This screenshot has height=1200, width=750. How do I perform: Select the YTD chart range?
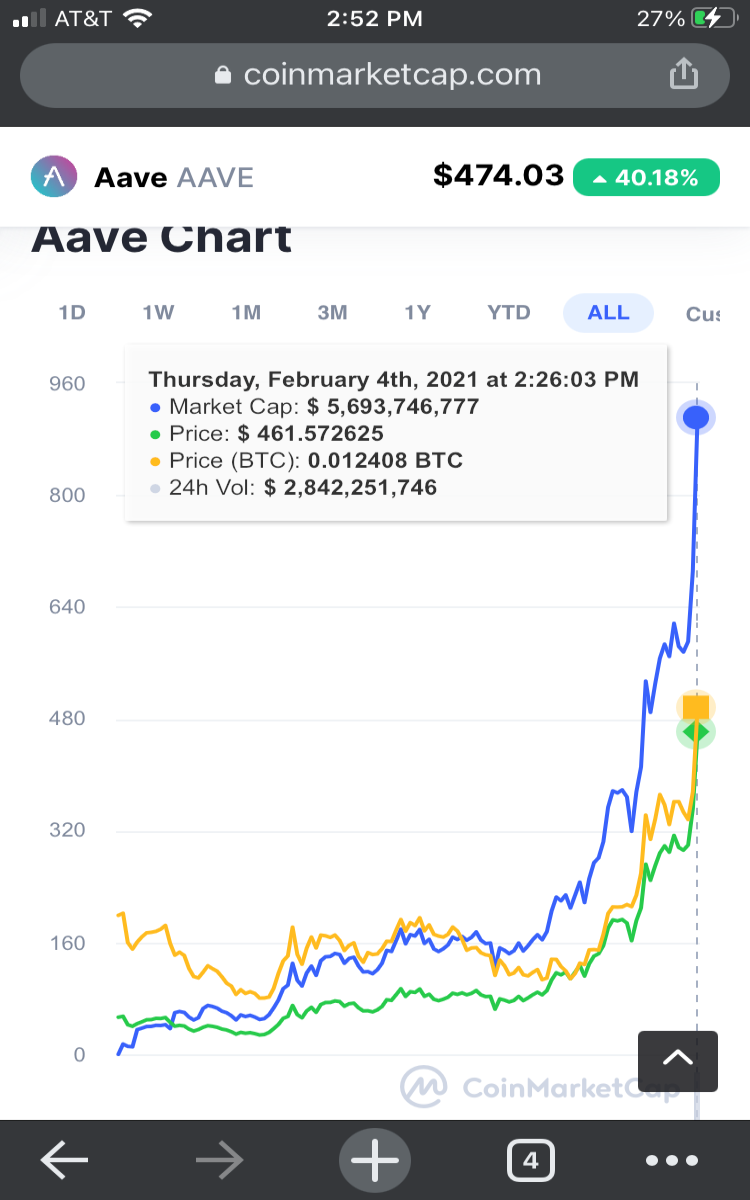coord(509,313)
